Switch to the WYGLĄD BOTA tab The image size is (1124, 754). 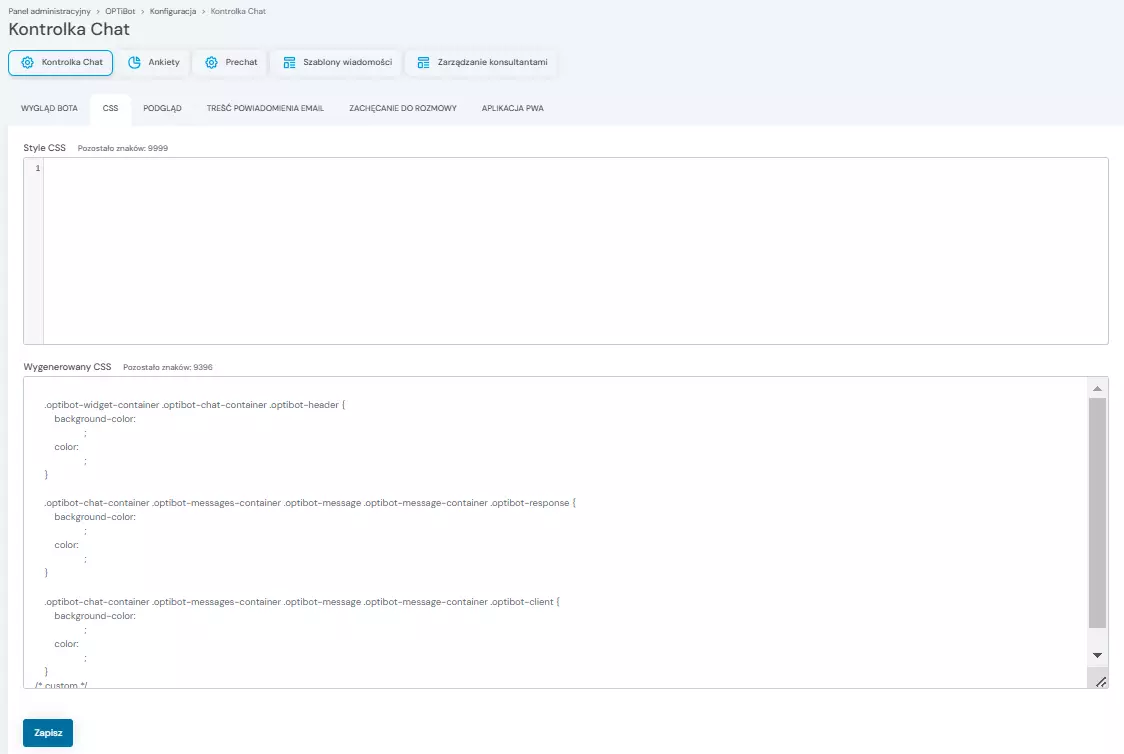(x=48, y=108)
